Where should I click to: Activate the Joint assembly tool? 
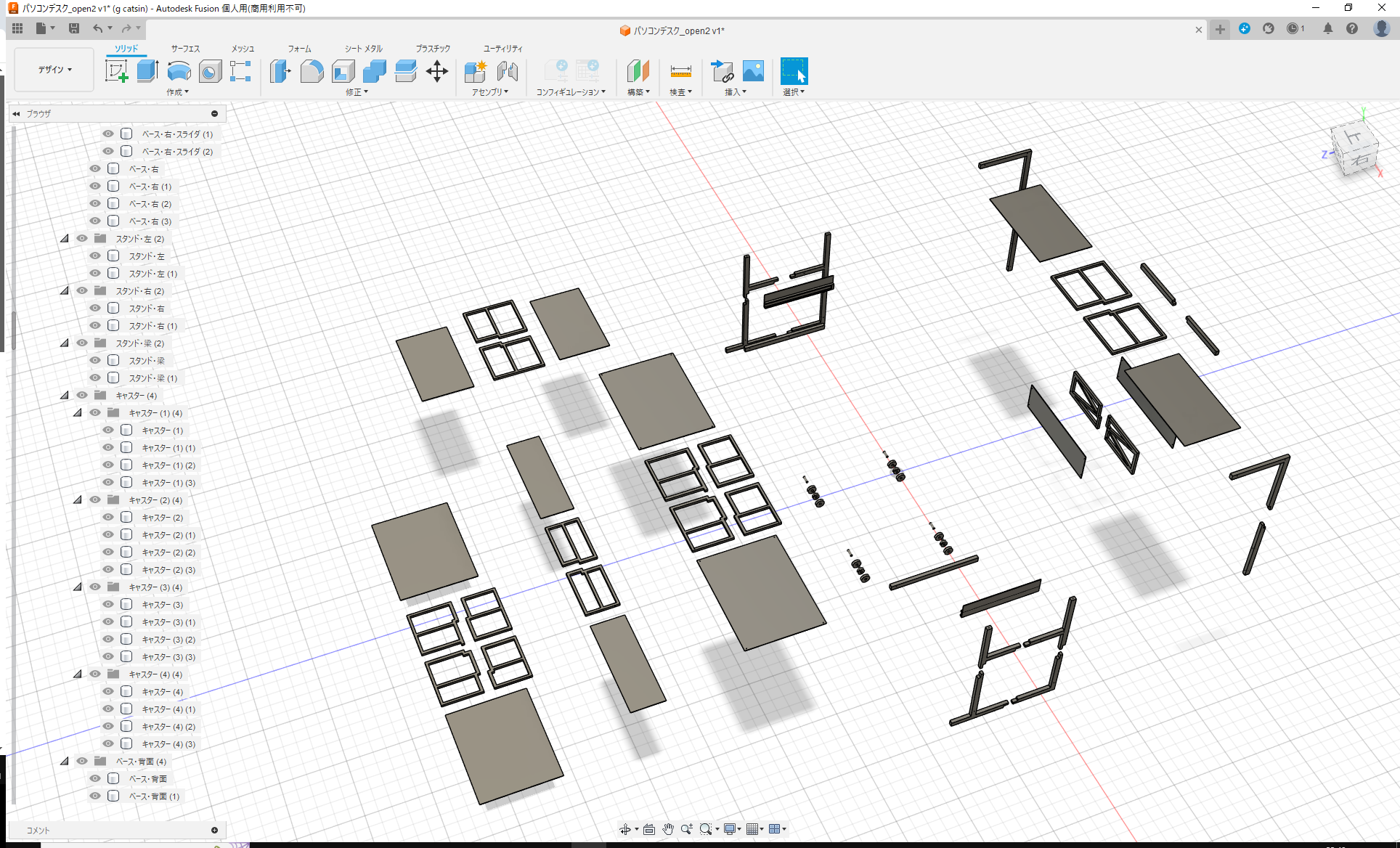506,71
